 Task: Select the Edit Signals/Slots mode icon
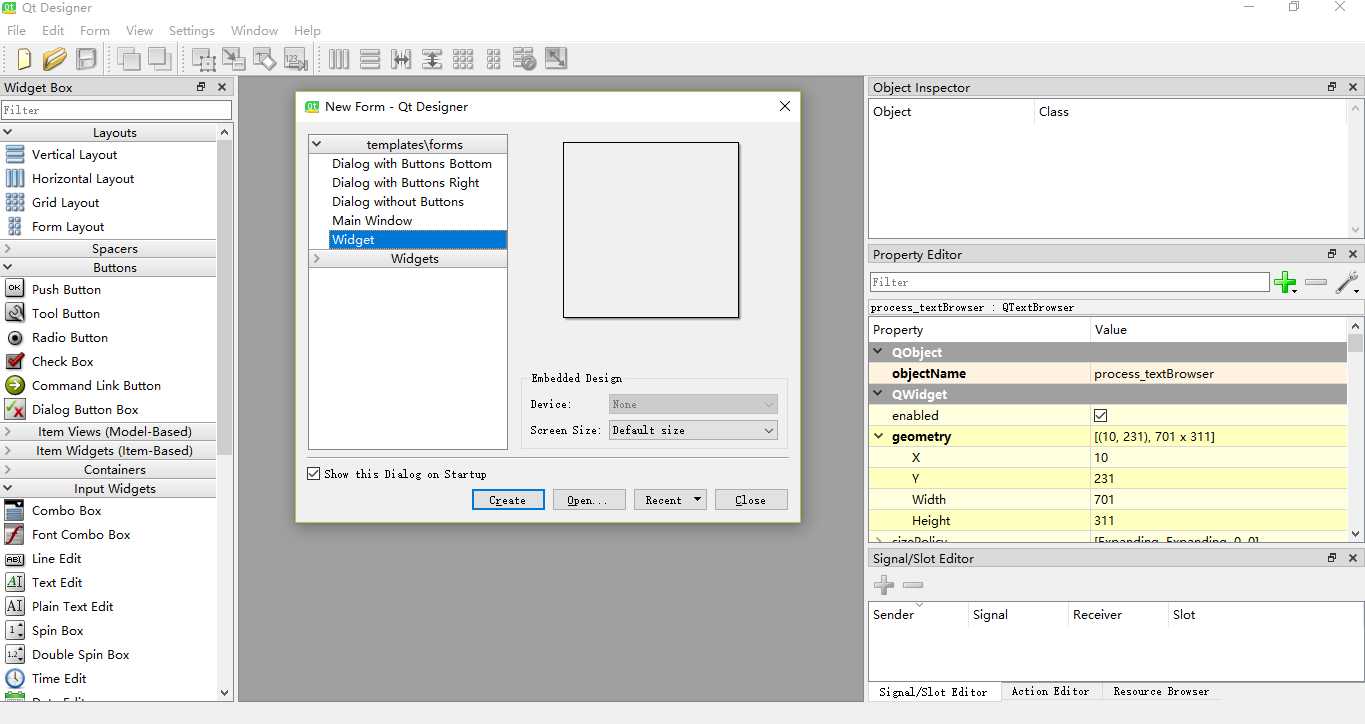tap(233, 59)
